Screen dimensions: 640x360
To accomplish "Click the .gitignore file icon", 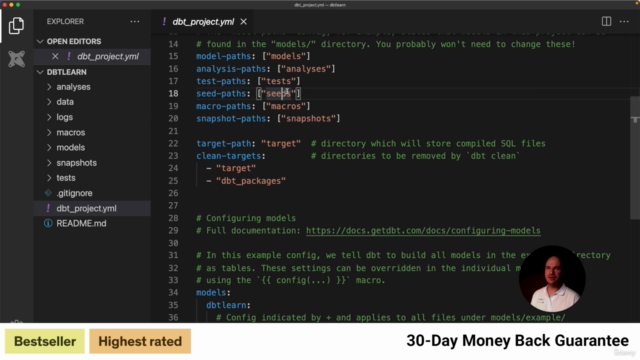I will (x=48, y=193).
